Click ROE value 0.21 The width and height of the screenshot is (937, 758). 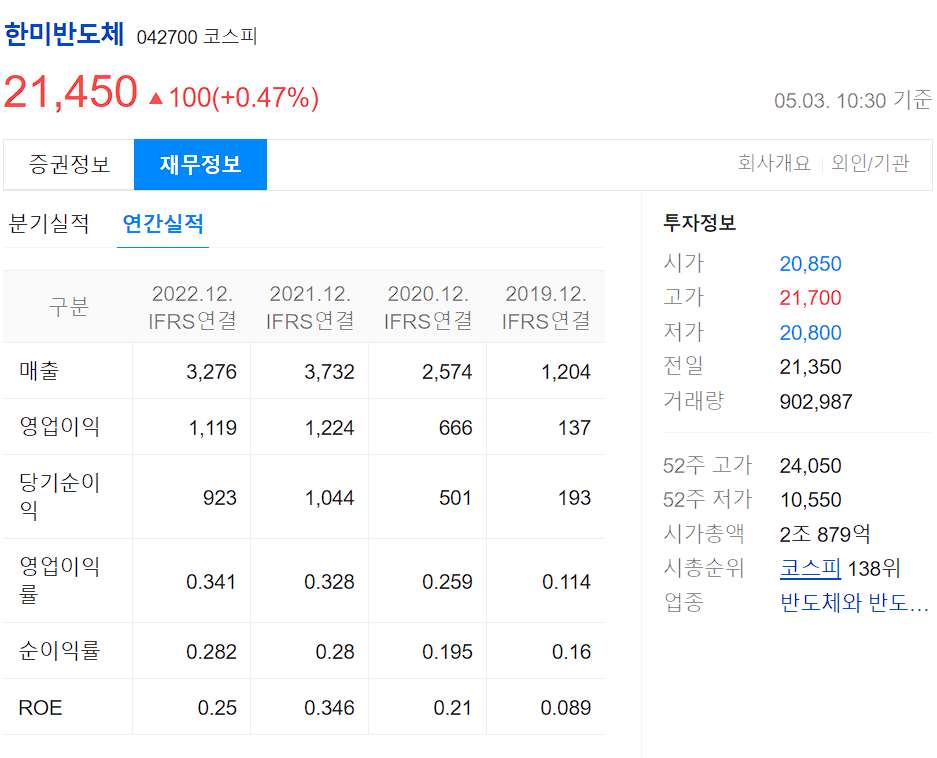point(453,707)
